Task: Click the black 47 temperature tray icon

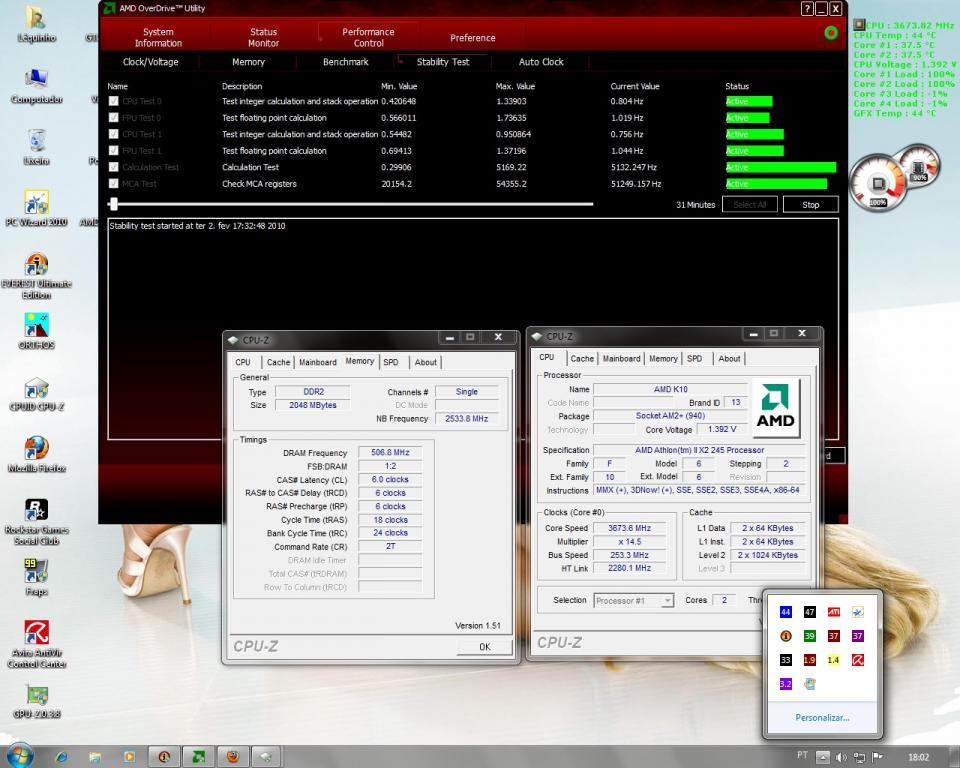Action: [809, 612]
